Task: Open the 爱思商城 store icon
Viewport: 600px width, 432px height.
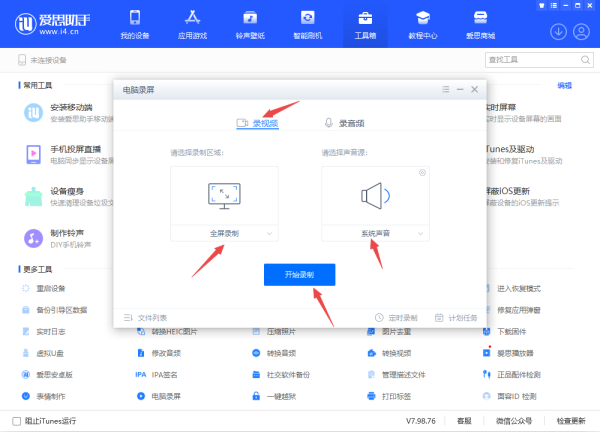Action: pyautogui.click(x=480, y=18)
